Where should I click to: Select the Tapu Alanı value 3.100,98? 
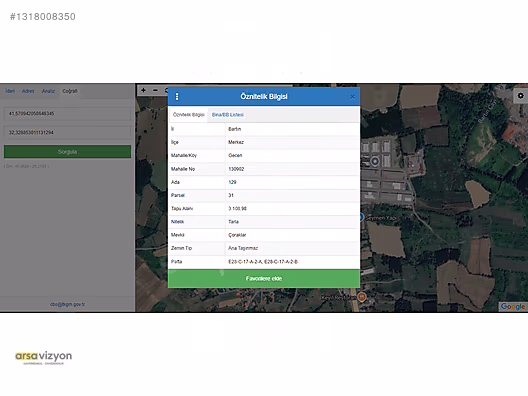coord(237,209)
